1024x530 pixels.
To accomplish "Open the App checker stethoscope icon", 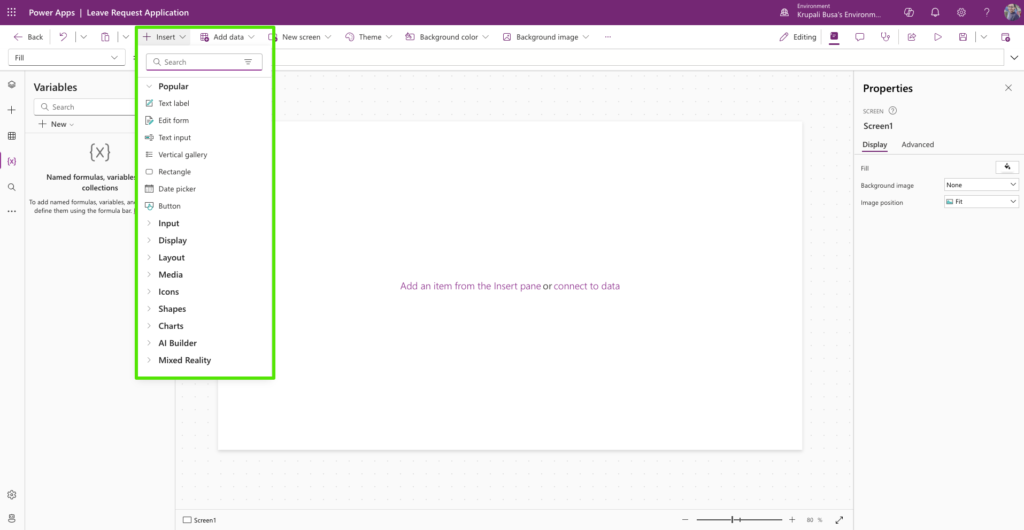I will click(x=886, y=37).
